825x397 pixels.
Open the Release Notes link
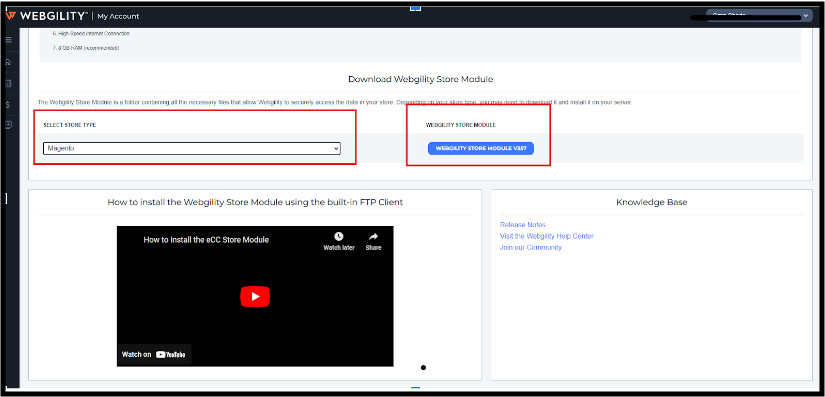tap(522, 225)
